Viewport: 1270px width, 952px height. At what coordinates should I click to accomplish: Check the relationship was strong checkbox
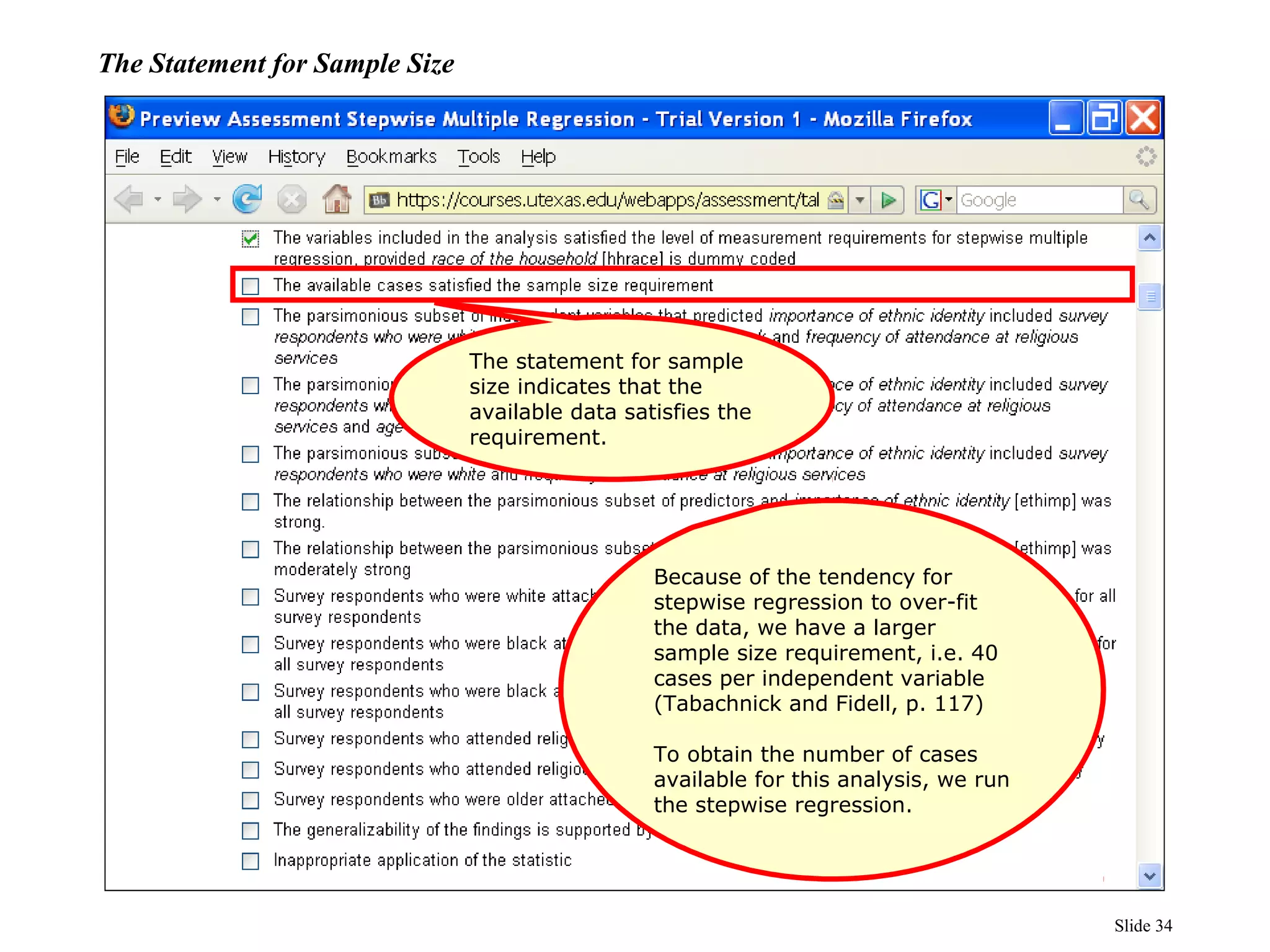tap(251, 501)
